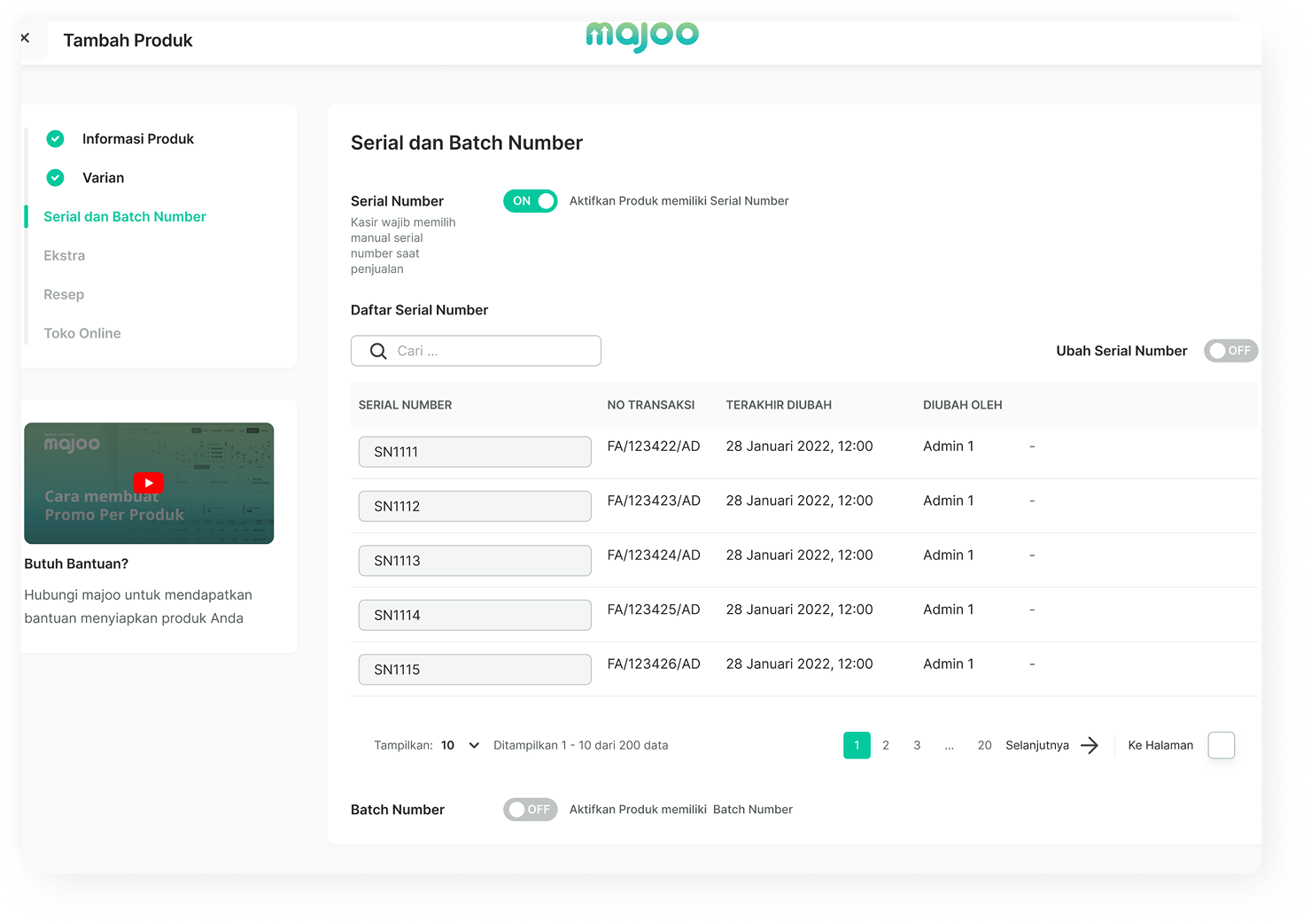
Task: Click the DIUBAH OLEH column header
Action: 963,405
